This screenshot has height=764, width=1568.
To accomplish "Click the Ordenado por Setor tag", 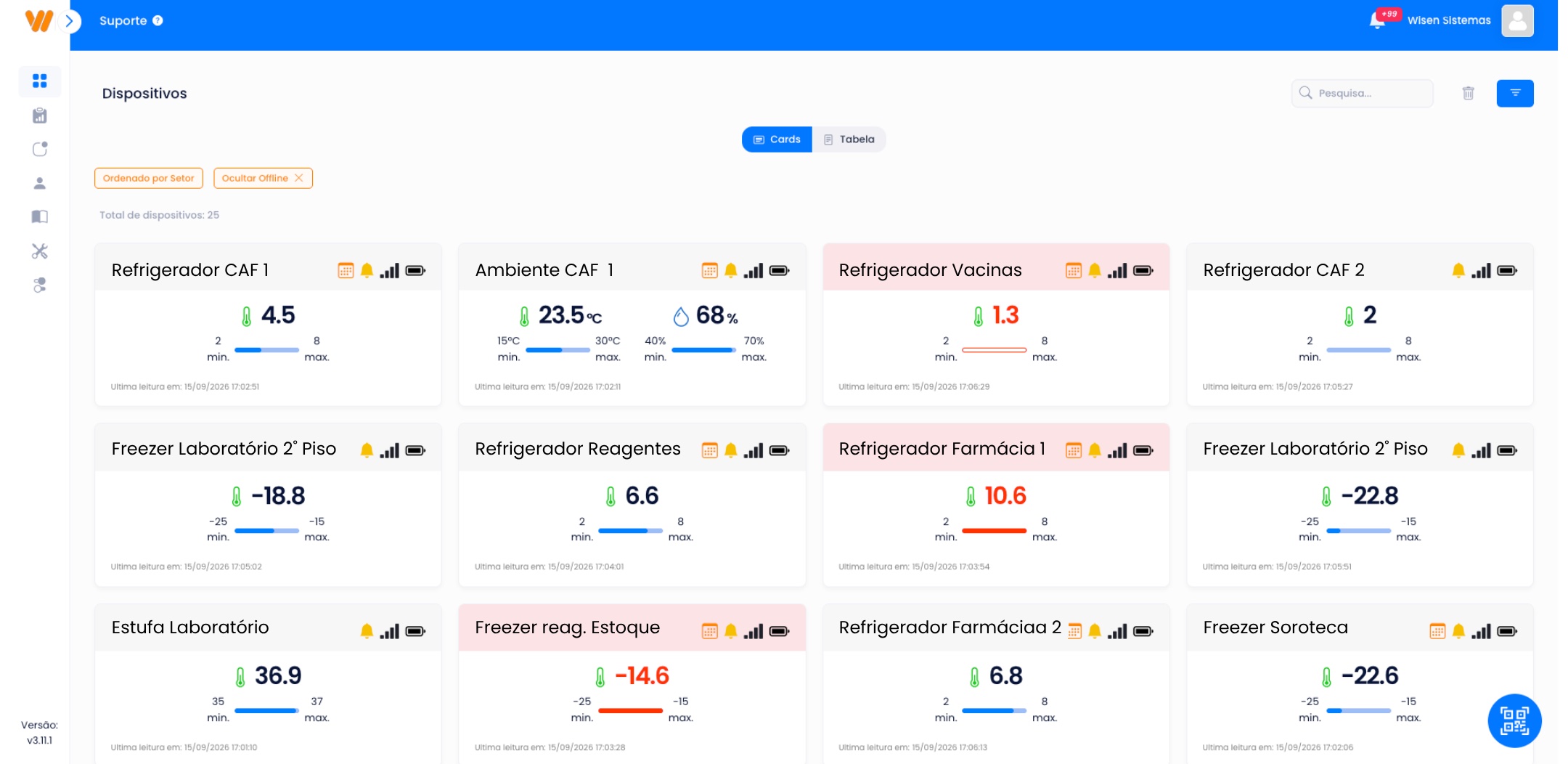I will click(x=149, y=178).
